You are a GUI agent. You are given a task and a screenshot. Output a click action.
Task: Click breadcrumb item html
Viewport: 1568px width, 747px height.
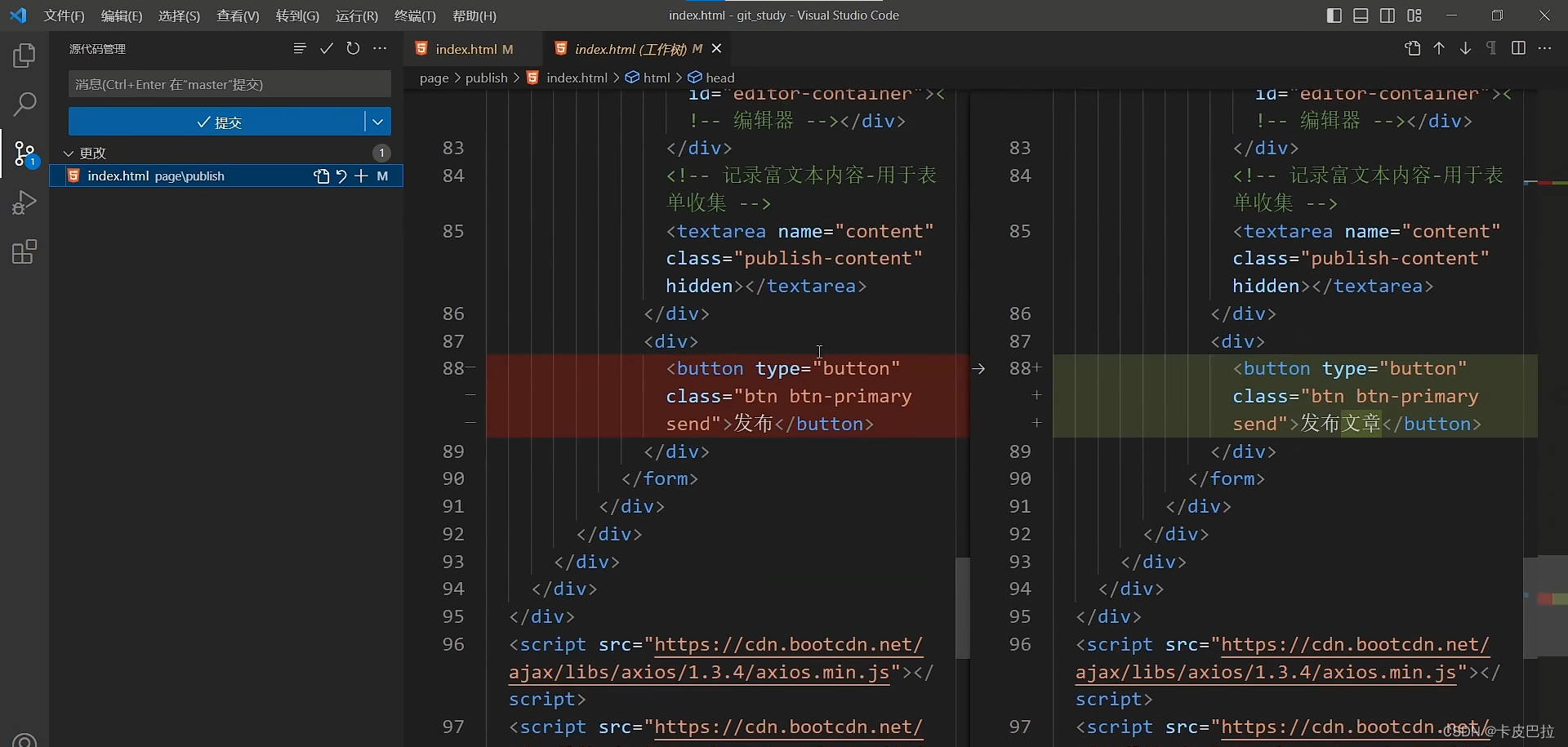pyautogui.click(x=656, y=78)
